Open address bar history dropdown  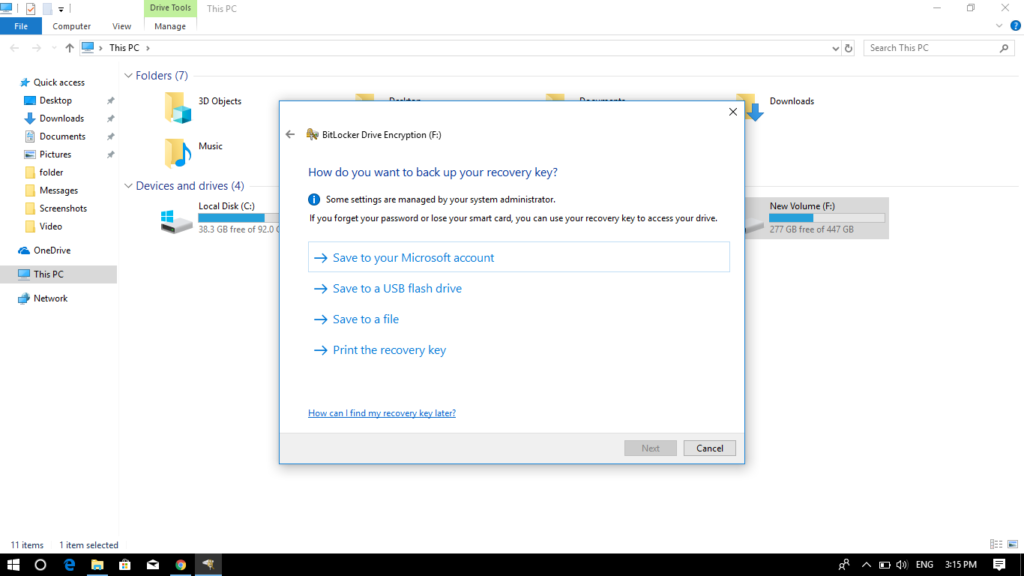(x=835, y=48)
